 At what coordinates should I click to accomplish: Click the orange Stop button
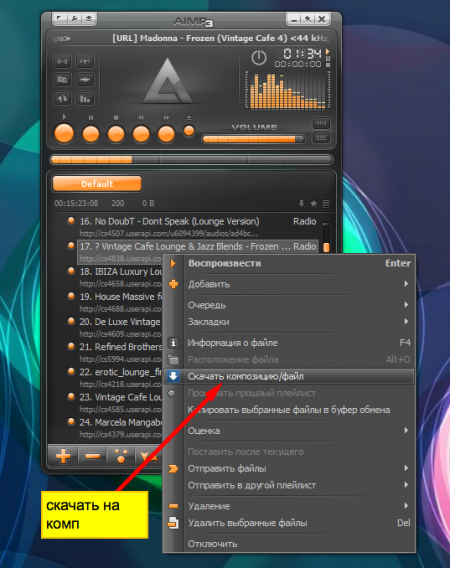click(x=116, y=134)
